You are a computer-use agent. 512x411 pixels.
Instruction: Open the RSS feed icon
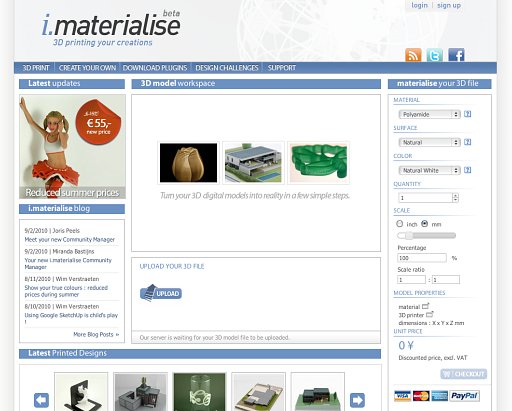coord(413,55)
